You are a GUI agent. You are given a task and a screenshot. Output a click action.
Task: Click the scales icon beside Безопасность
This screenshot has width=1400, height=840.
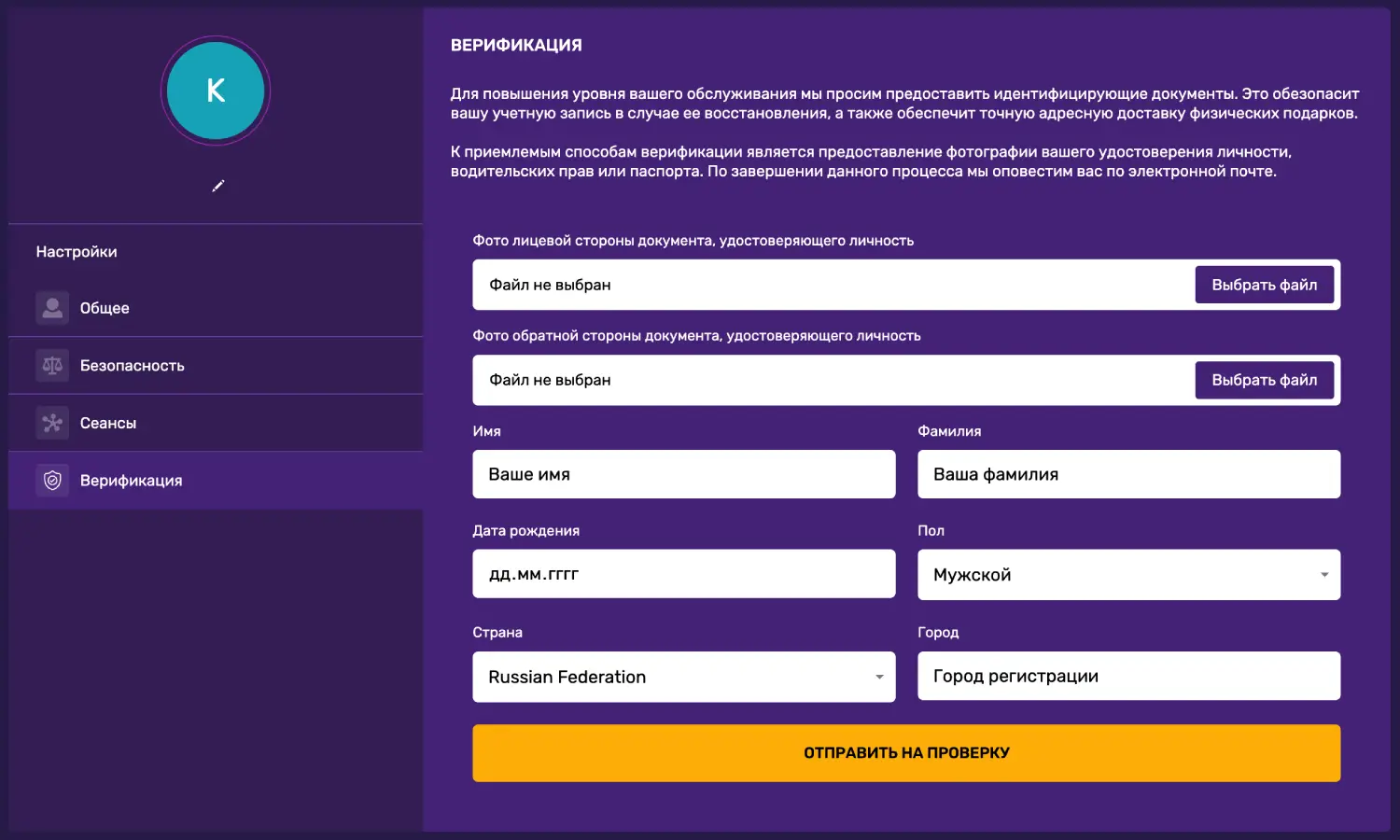[52, 365]
